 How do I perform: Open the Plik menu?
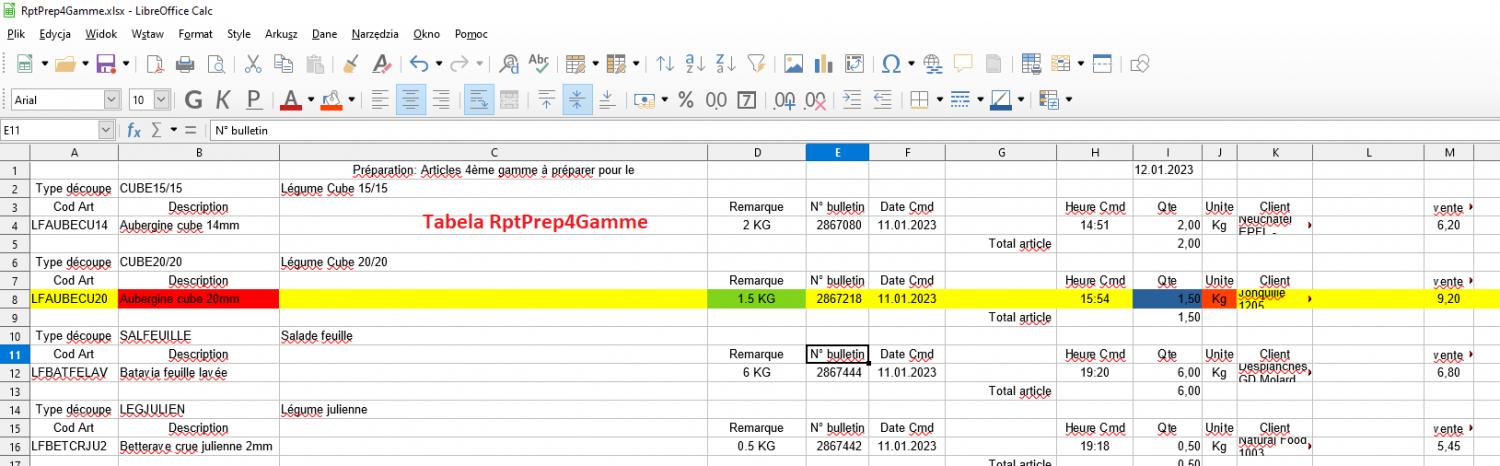(x=15, y=34)
